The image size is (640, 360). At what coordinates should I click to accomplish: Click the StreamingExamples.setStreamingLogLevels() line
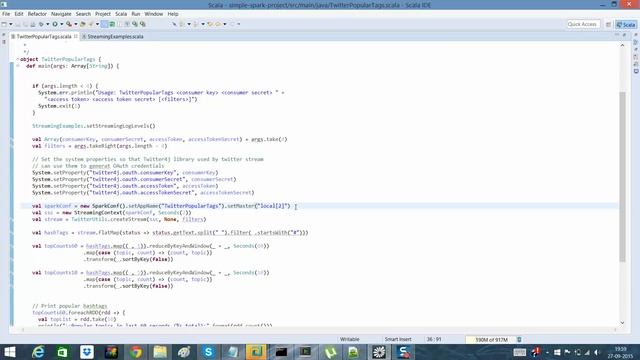pyautogui.click(x=93, y=126)
